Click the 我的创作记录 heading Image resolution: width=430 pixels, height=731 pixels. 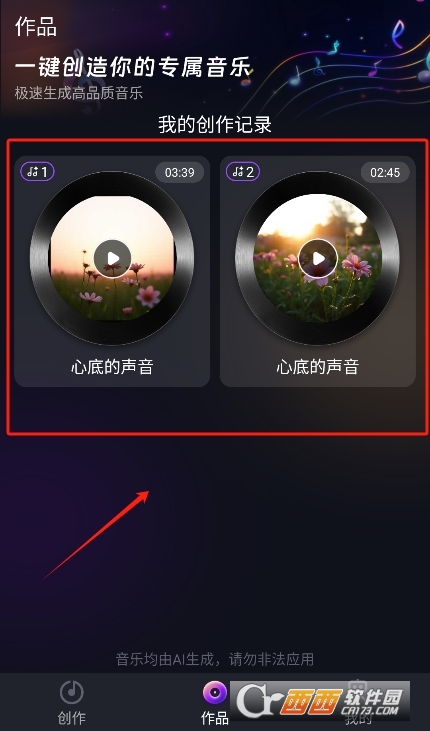click(x=215, y=125)
